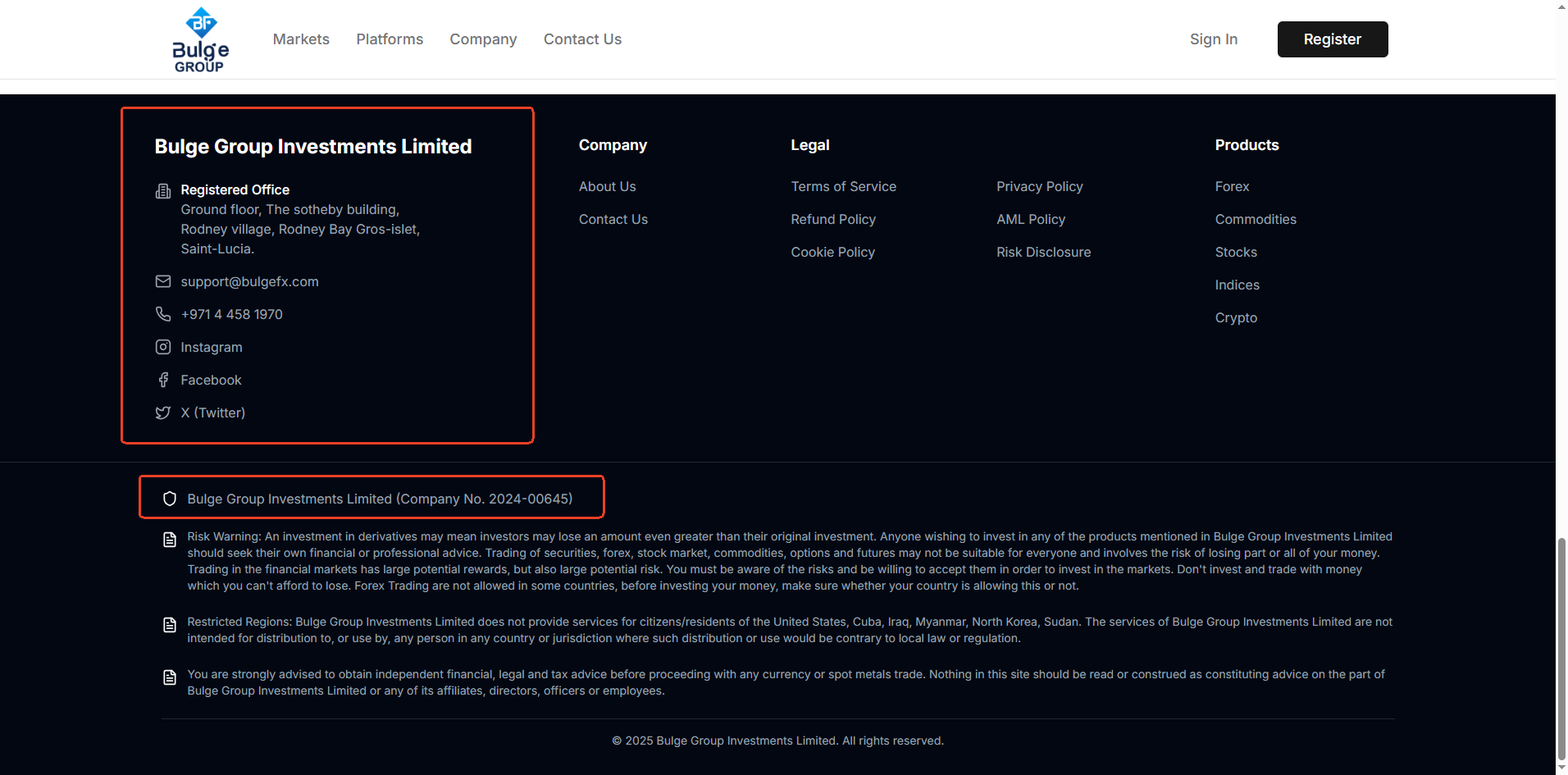The image size is (1568, 775).
Task: Open the About Us footer link
Action: pos(607,186)
